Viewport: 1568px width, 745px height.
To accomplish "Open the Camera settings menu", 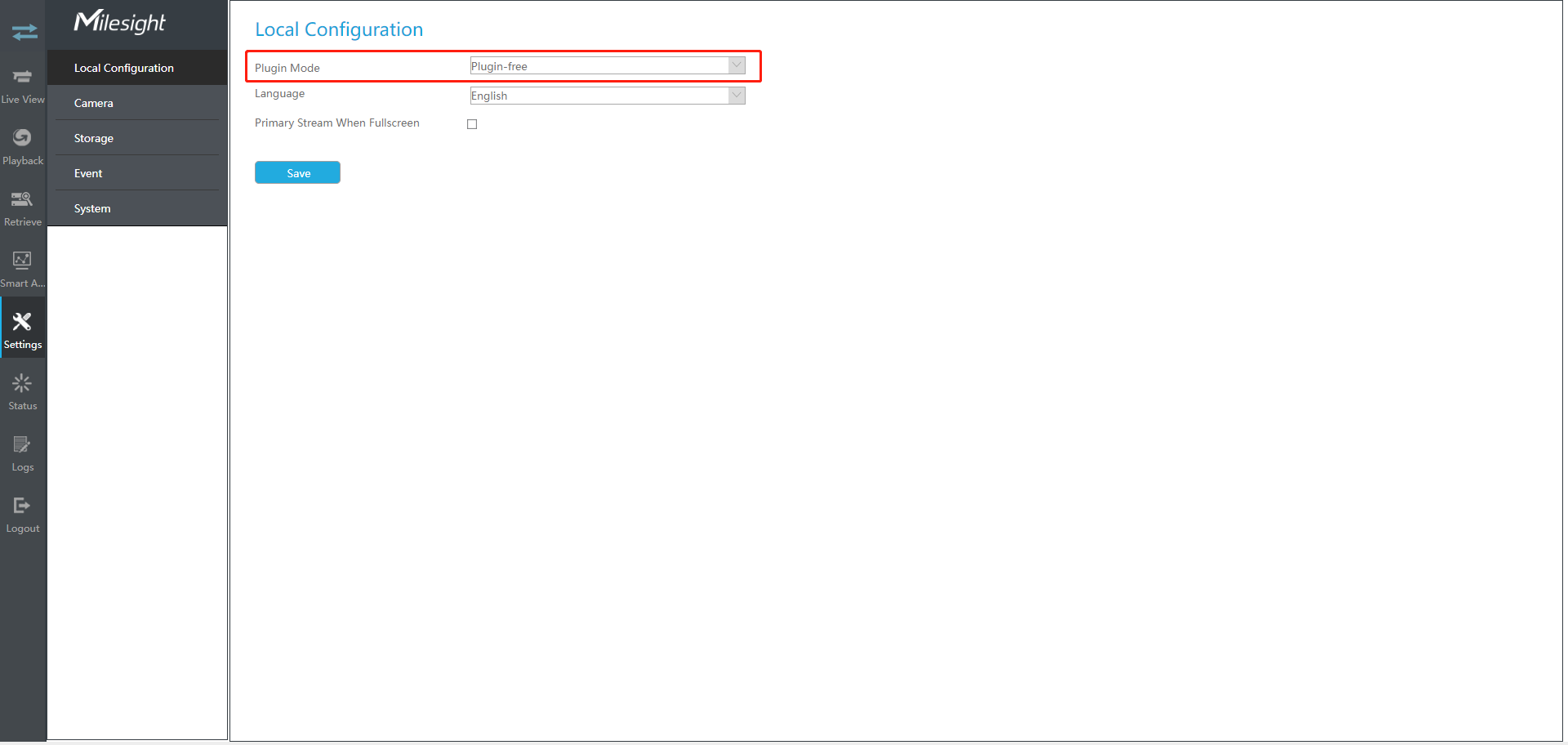I will [x=137, y=103].
